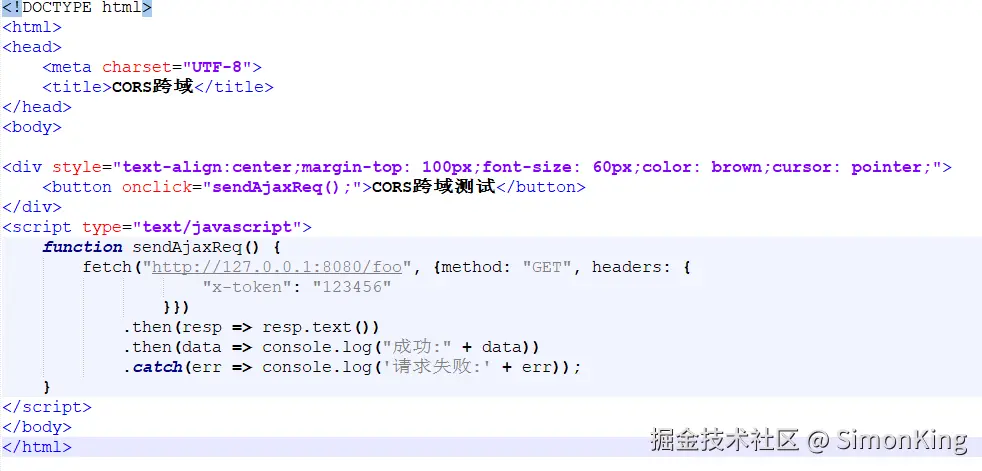Click the catch keyword
Image resolution: width=982 pixels, height=471 pixels.
tap(157, 367)
